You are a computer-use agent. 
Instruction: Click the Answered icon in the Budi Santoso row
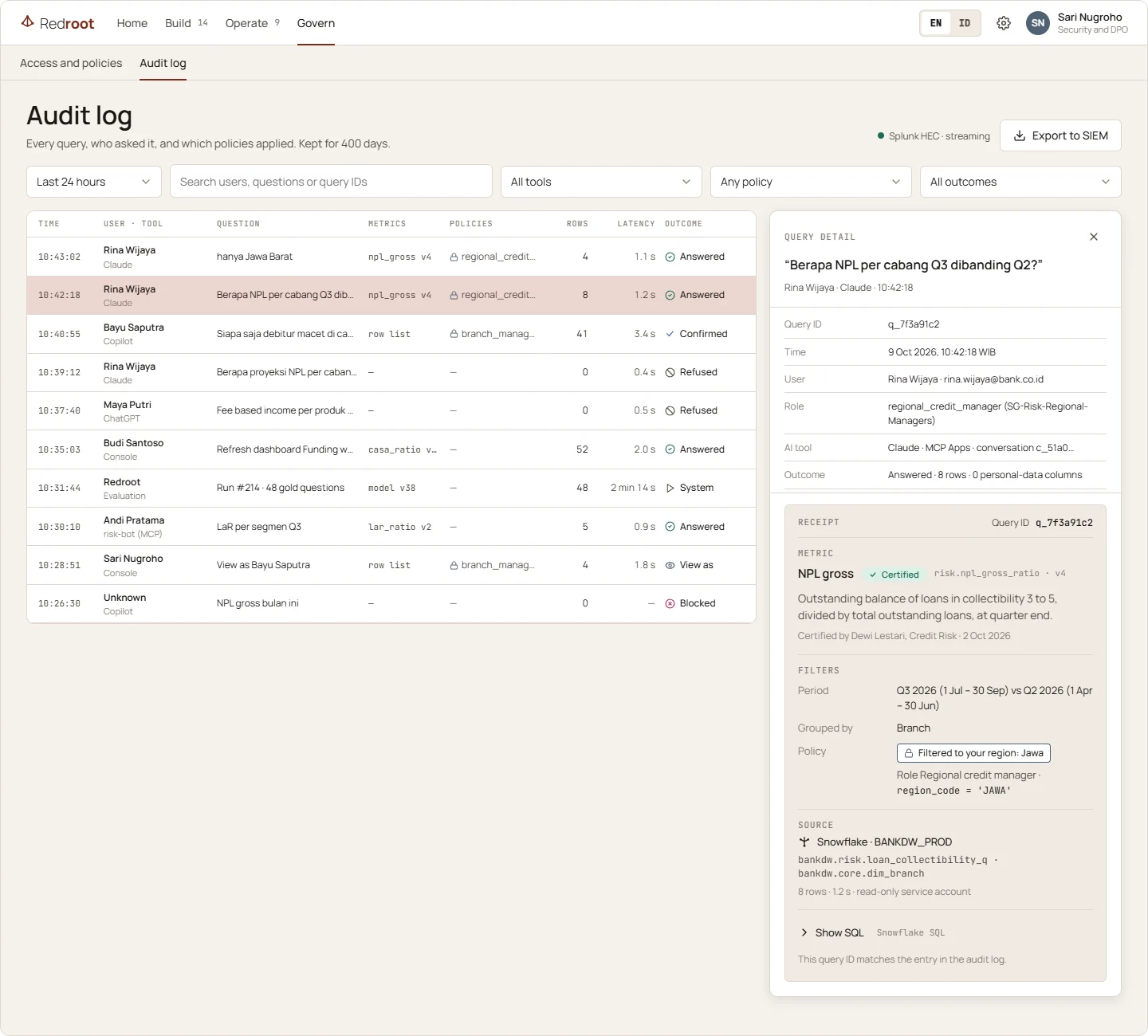tap(670, 449)
